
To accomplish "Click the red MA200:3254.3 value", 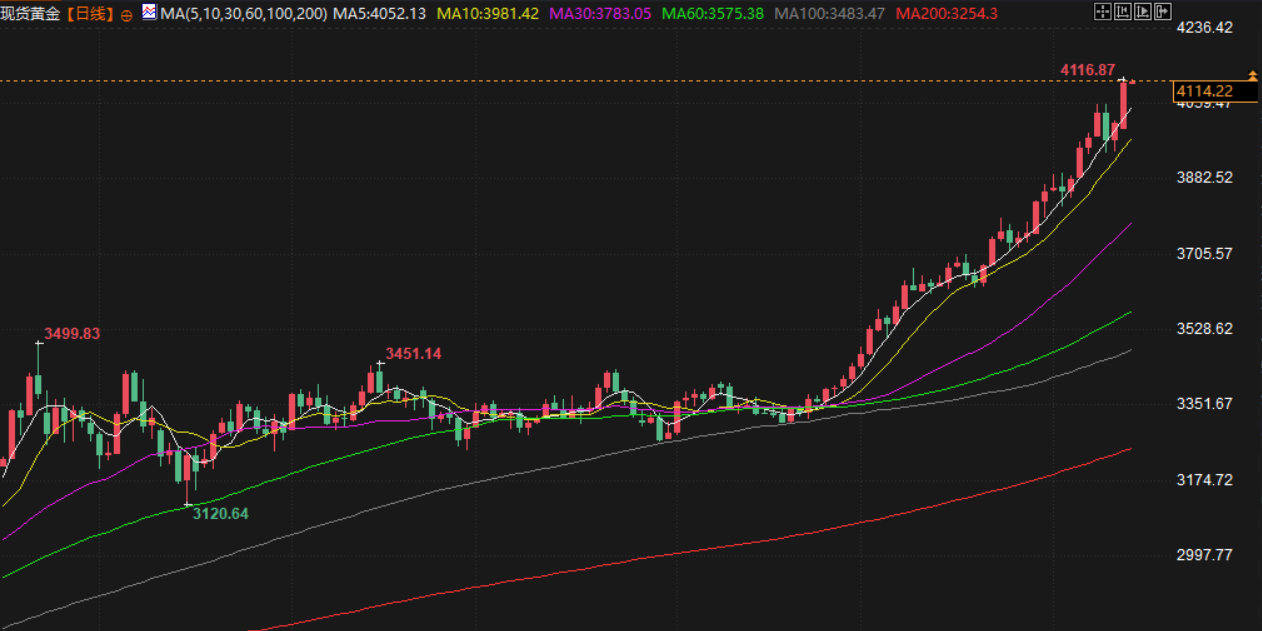I will (946, 14).
